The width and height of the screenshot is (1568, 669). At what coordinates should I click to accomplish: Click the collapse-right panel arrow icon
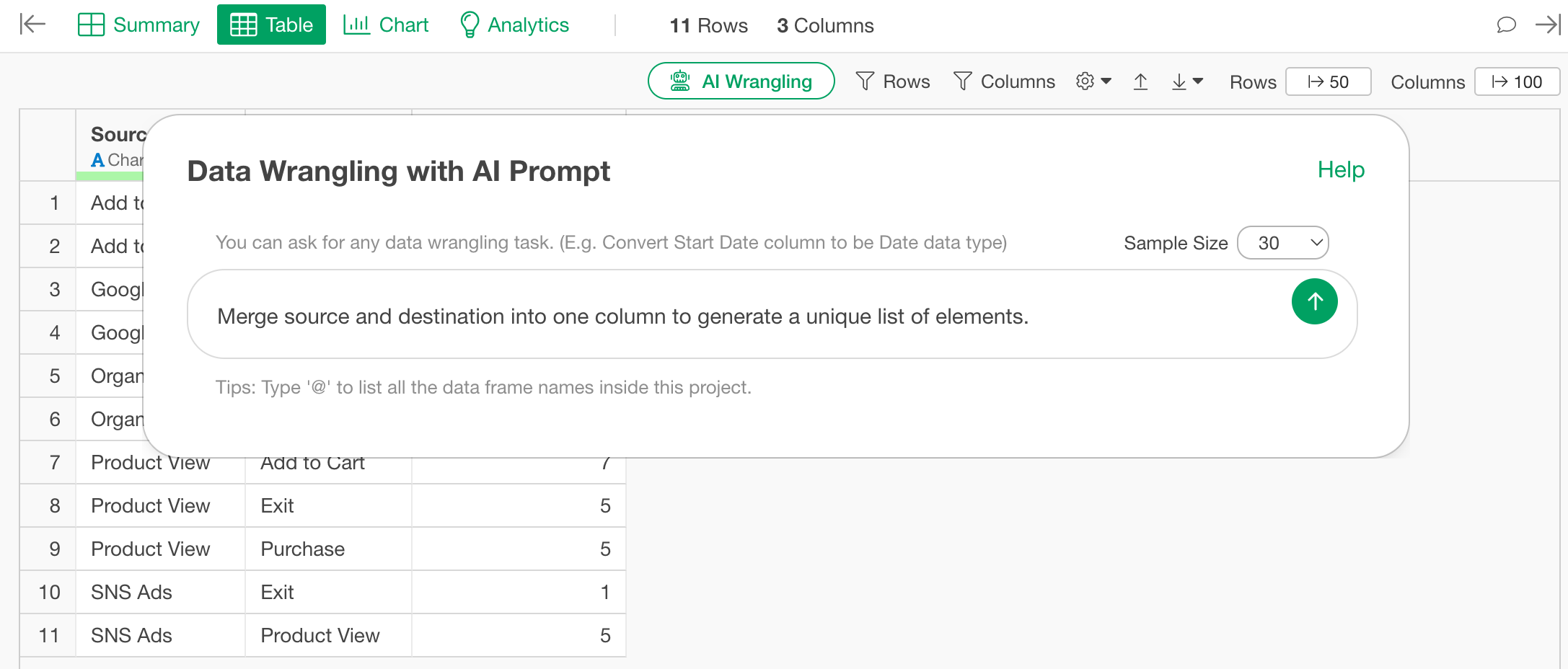[x=1547, y=25]
